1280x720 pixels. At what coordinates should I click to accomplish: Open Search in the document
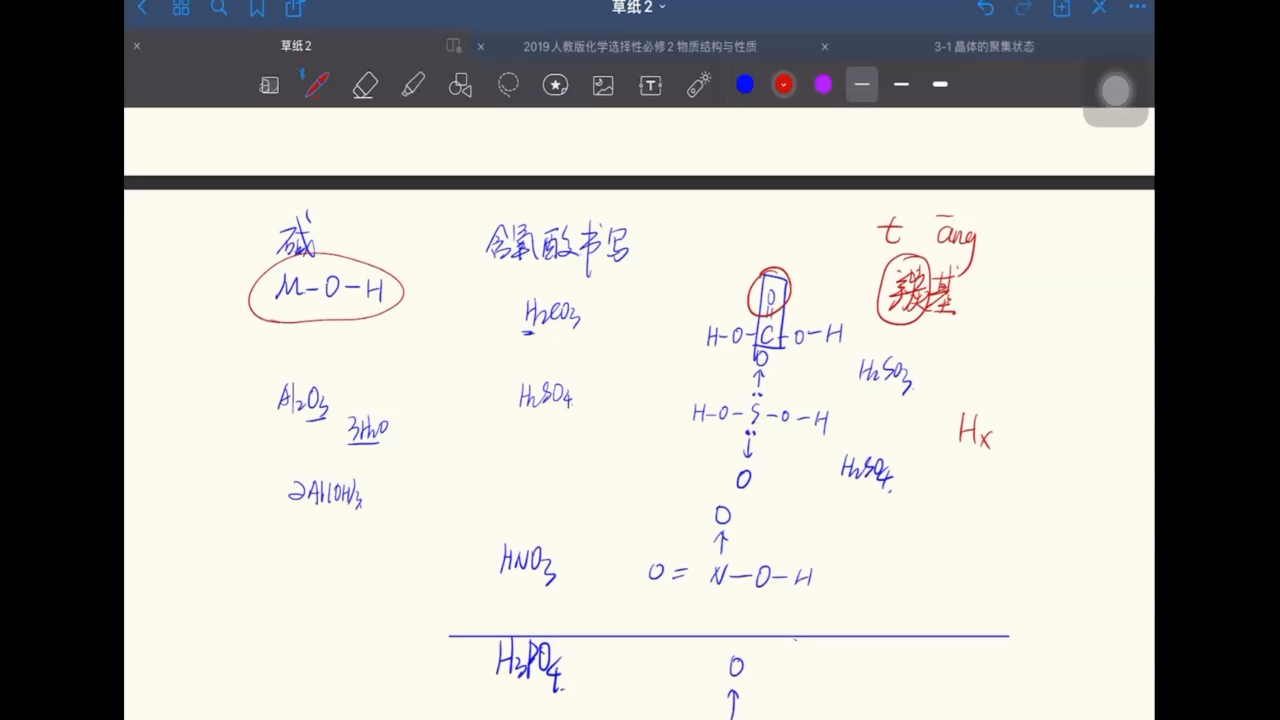[219, 8]
